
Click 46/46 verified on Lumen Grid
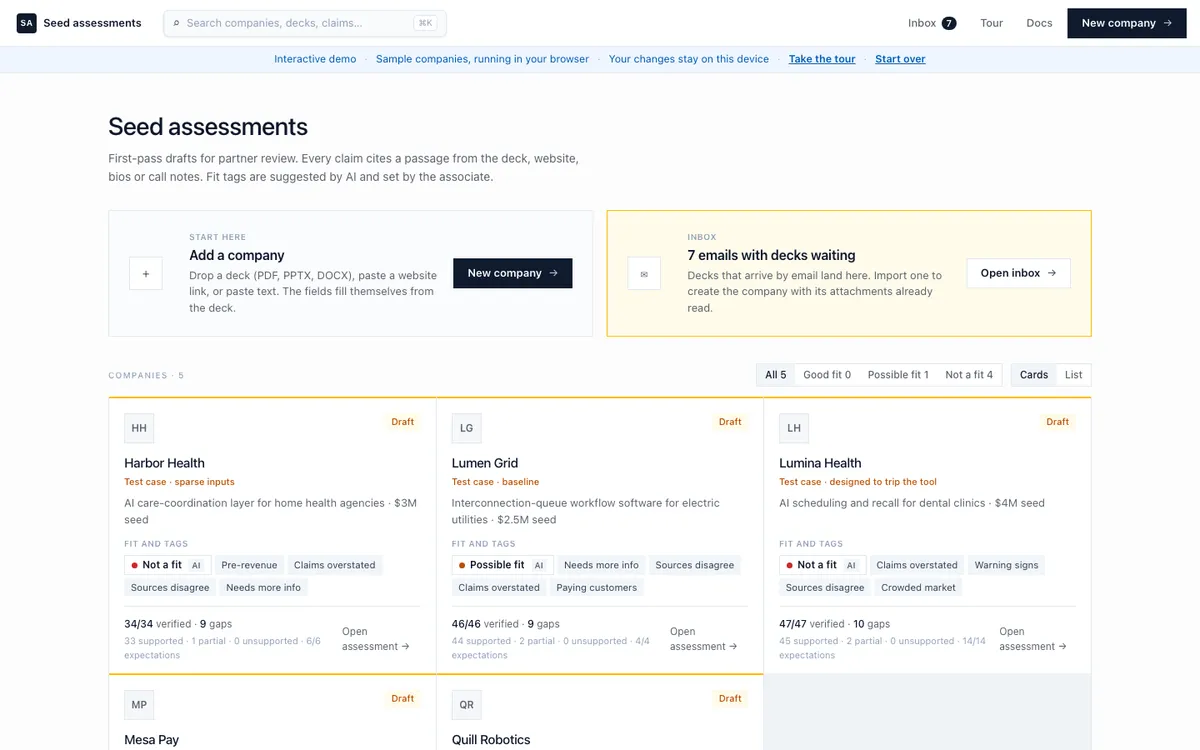[x=485, y=624]
